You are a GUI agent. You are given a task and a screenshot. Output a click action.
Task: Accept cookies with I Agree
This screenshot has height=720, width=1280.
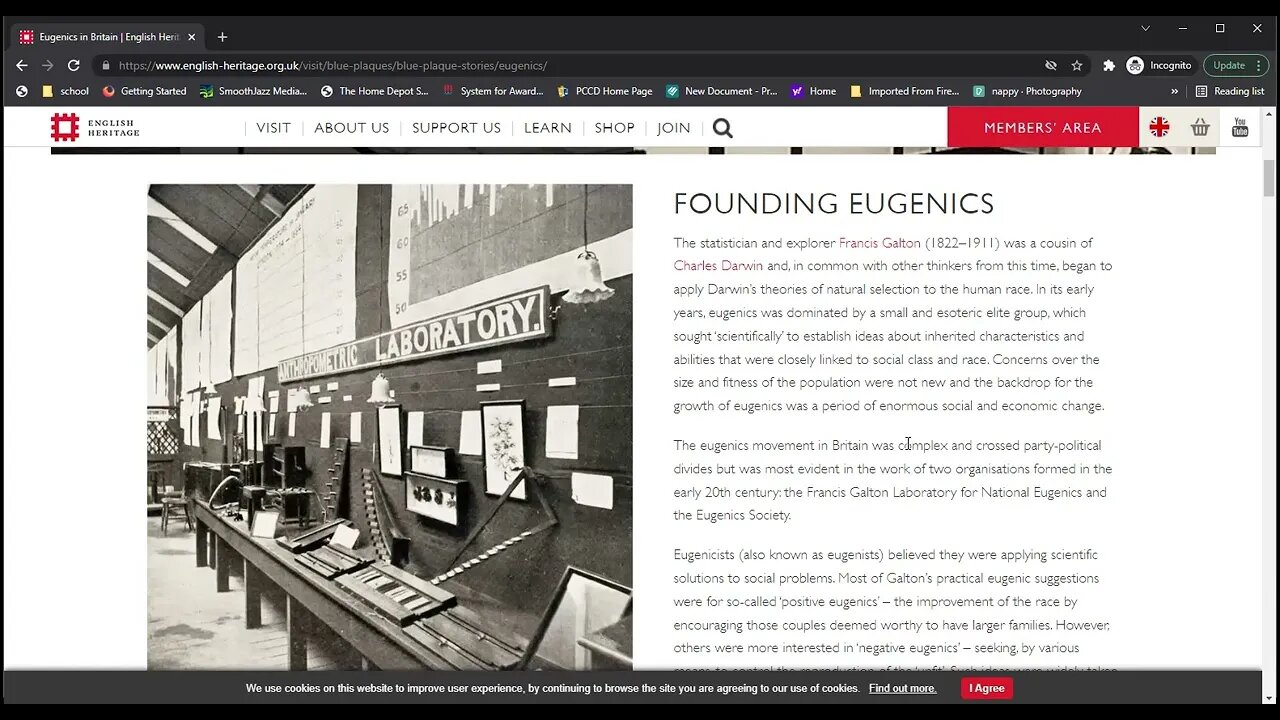point(987,688)
